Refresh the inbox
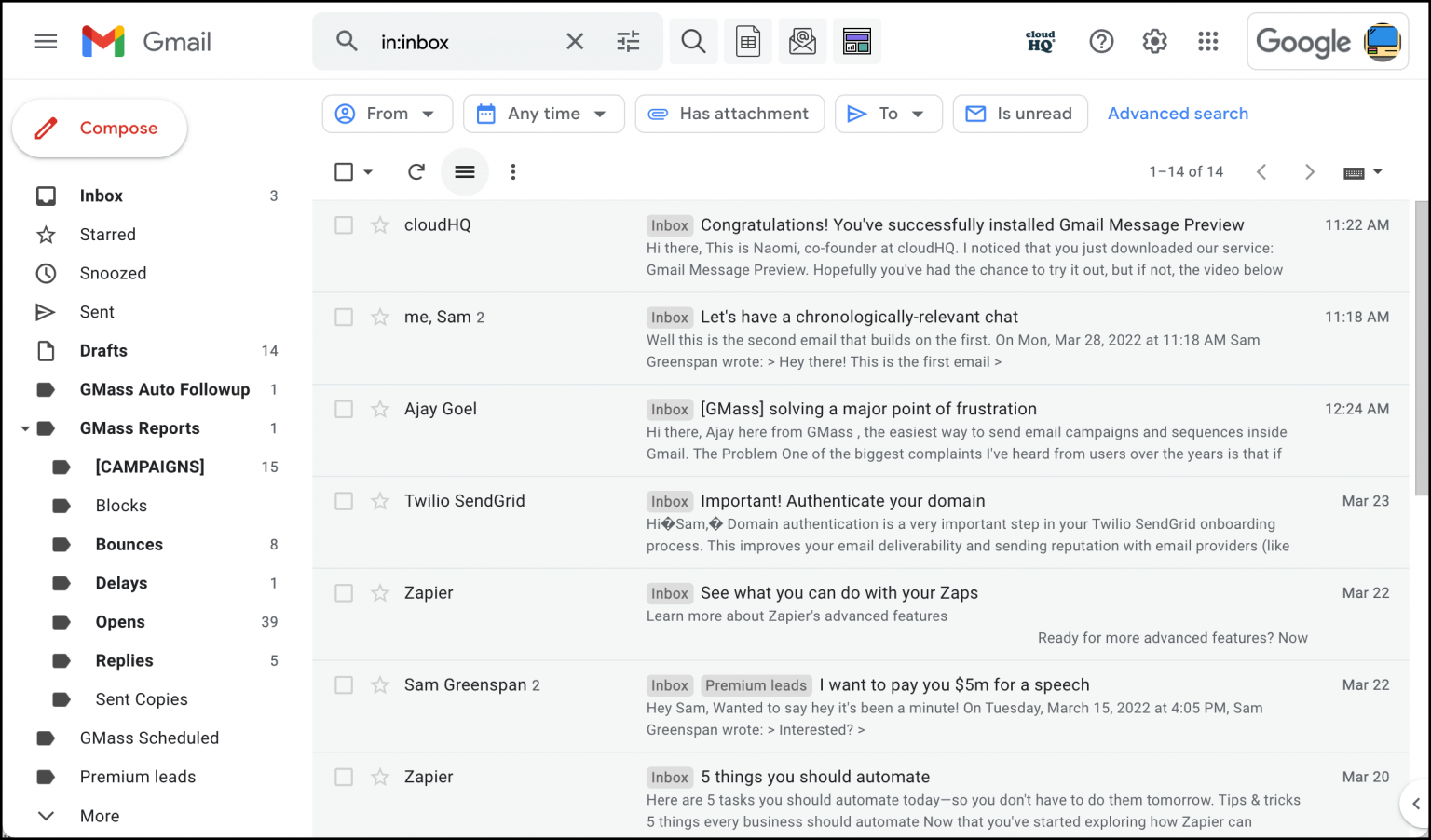The width and height of the screenshot is (1431, 840). pyautogui.click(x=416, y=171)
